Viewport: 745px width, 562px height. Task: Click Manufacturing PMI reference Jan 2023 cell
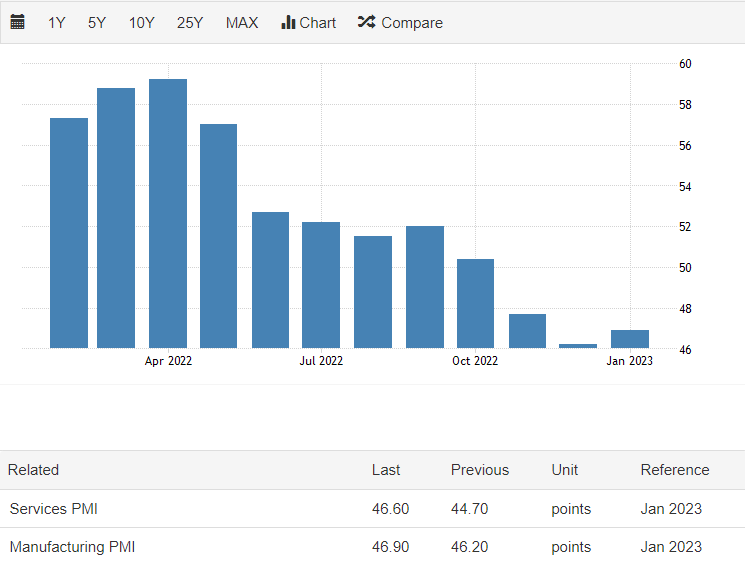(x=671, y=547)
